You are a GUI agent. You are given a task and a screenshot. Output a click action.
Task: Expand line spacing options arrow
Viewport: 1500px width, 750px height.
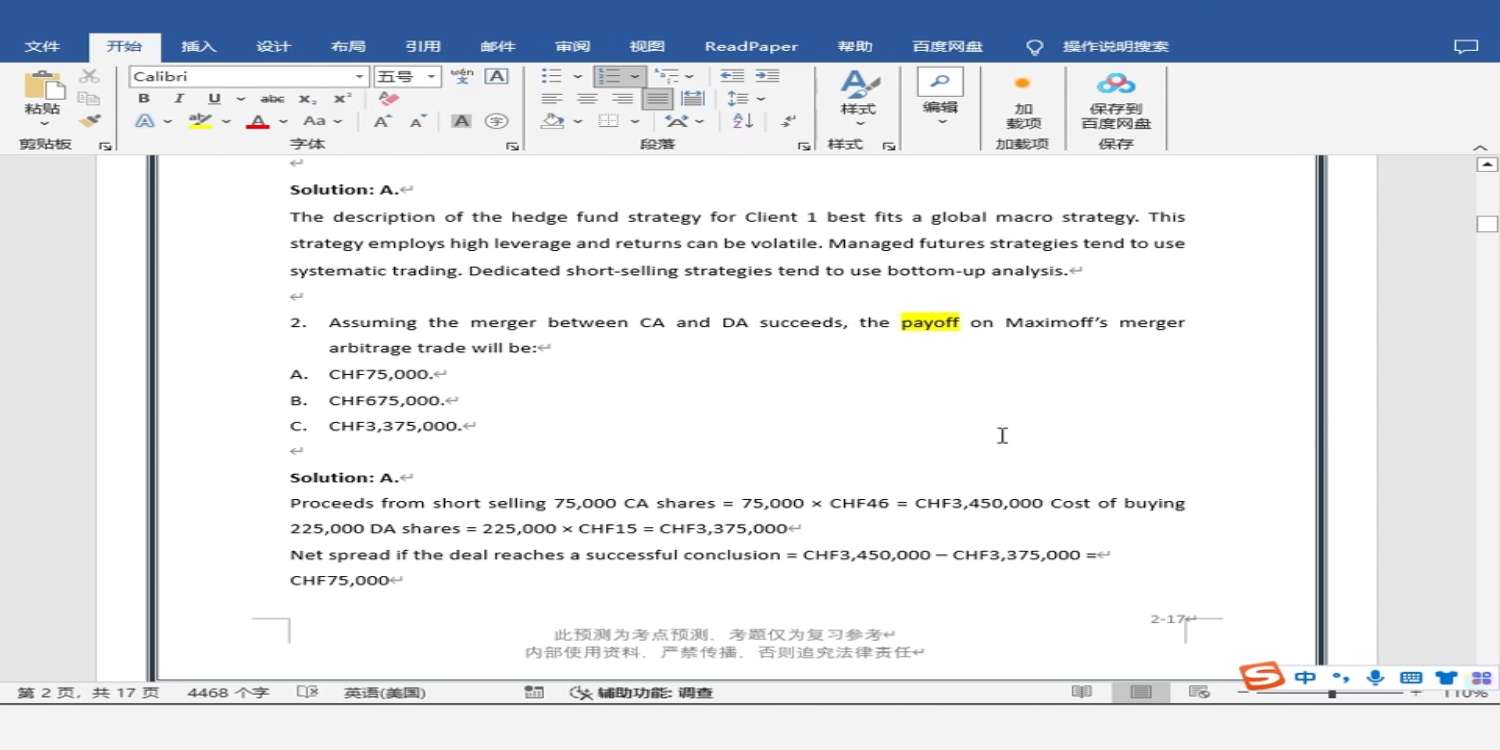[x=760, y=99]
